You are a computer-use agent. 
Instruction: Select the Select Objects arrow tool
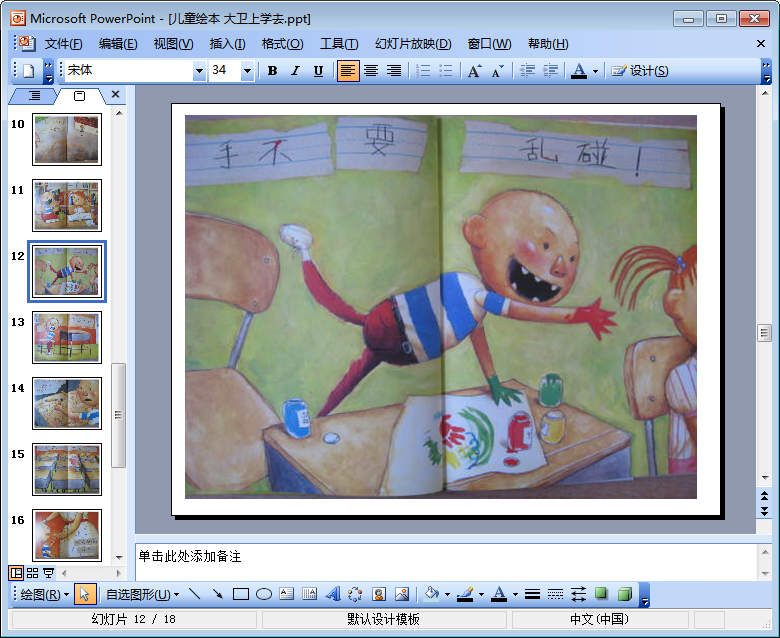(x=85, y=594)
